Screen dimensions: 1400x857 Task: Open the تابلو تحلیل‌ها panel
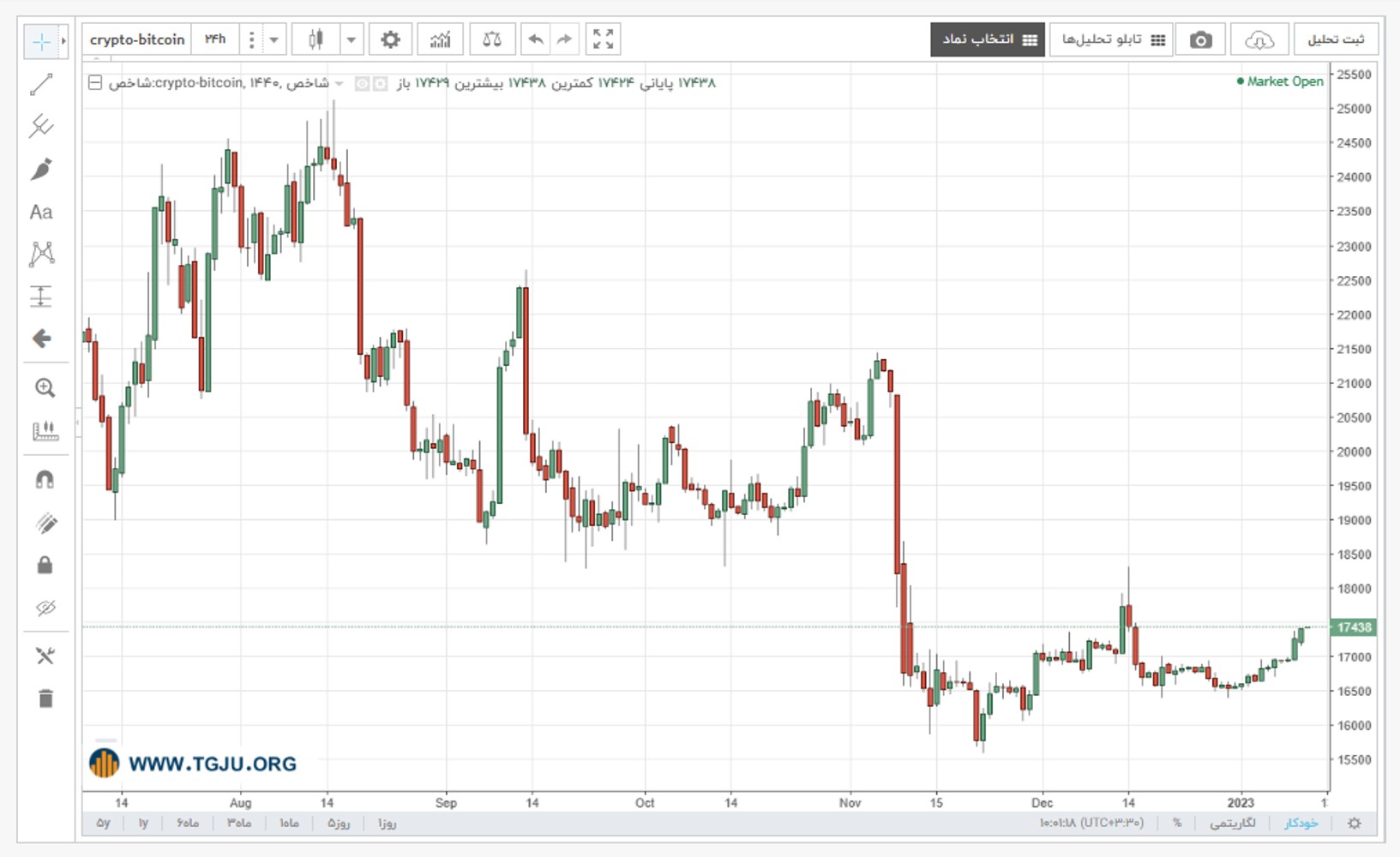(x=1111, y=39)
